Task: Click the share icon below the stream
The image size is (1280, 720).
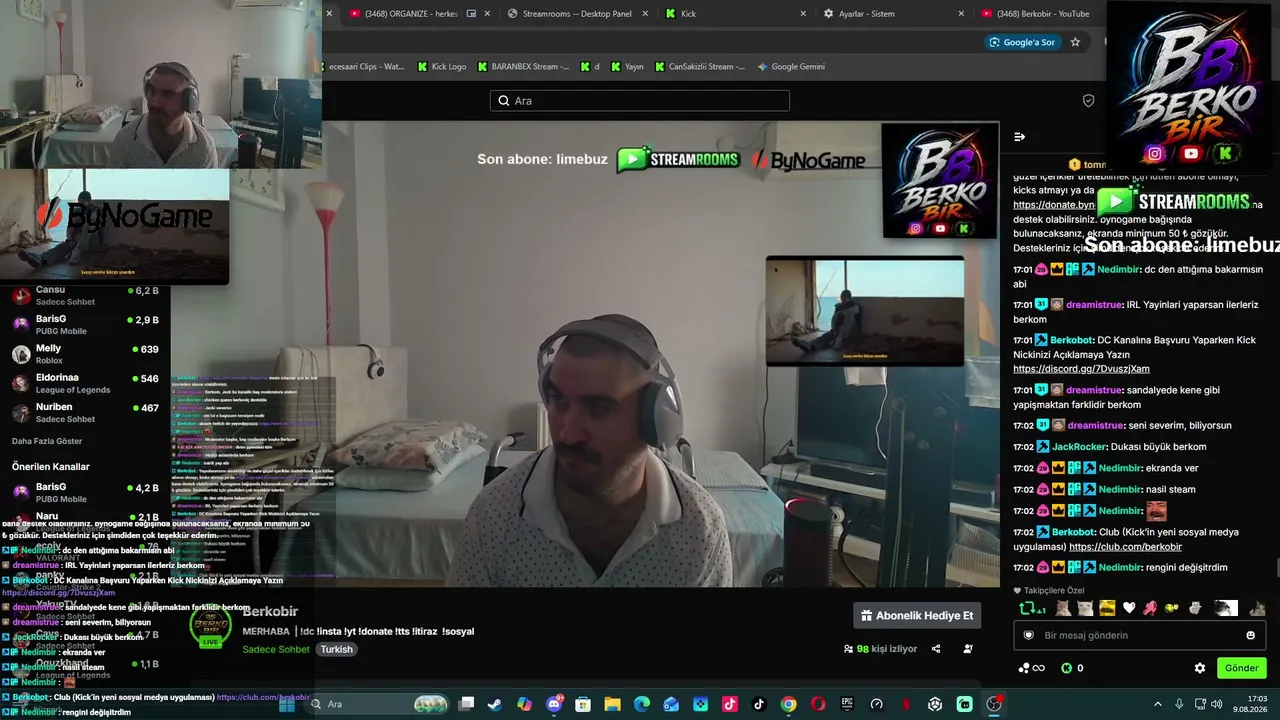Action: (x=936, y=649)
